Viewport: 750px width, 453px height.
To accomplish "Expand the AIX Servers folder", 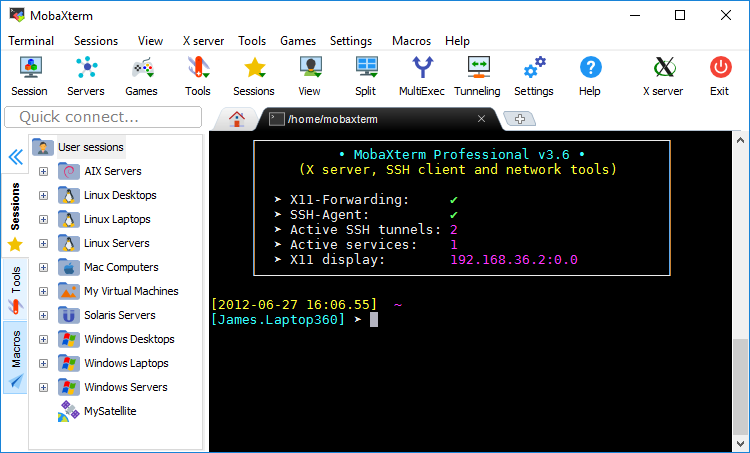I will 43,171.
